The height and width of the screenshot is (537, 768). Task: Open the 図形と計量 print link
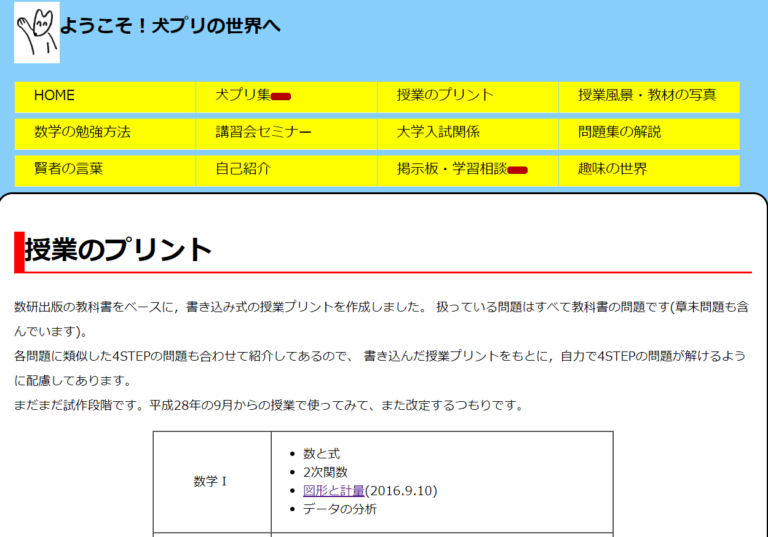[x=334, y=490]
